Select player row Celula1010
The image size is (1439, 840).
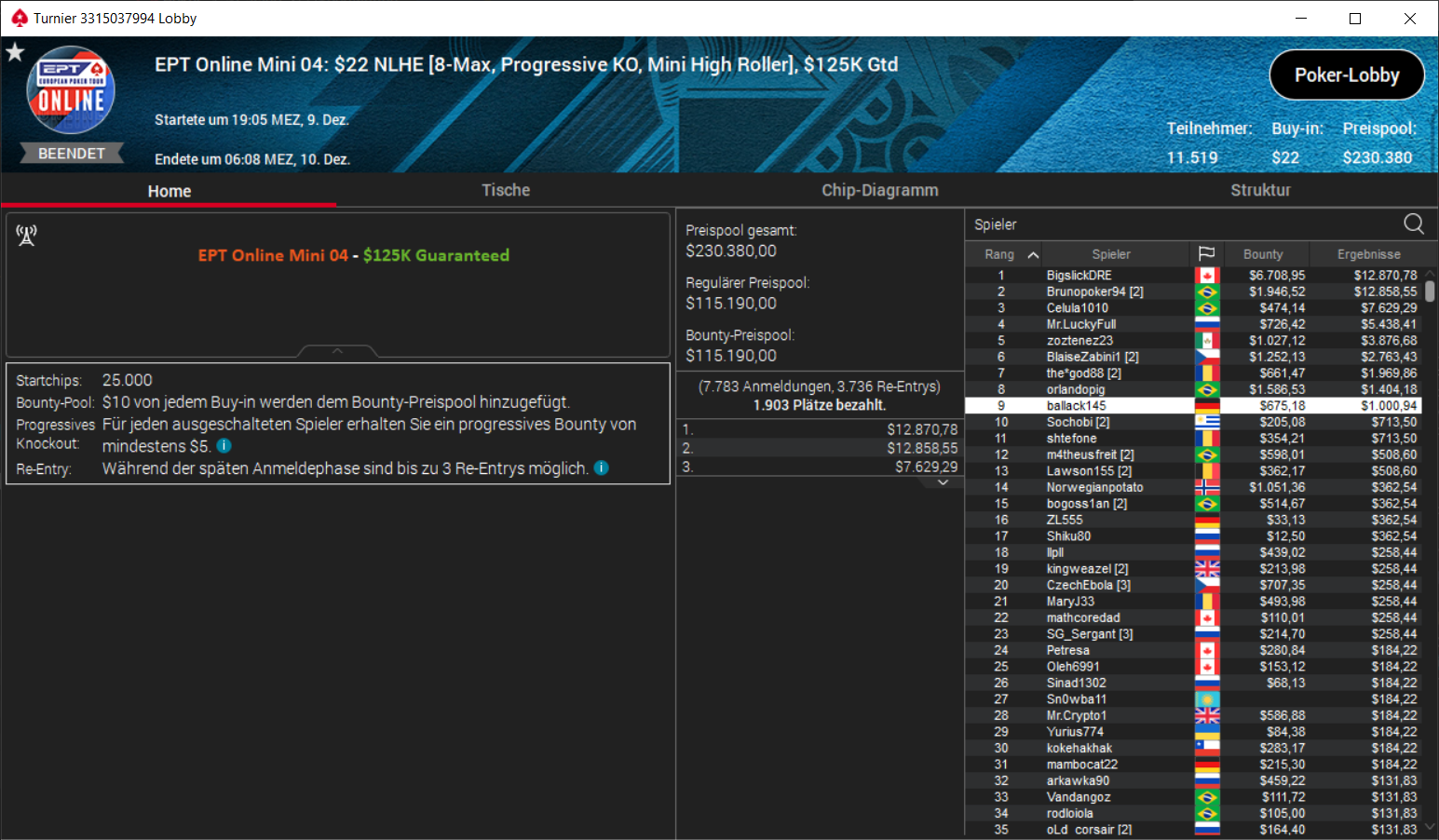[x=1194, y=308]
